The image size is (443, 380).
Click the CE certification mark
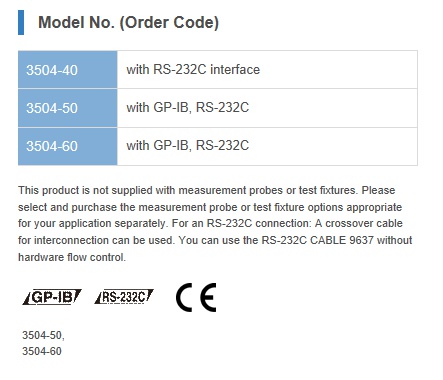point(196,297)
